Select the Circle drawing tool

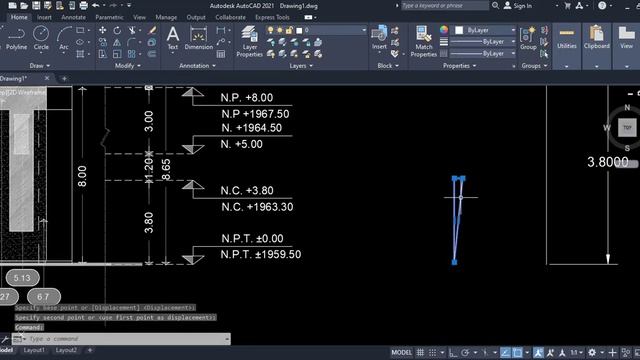[x=41, y=38]
